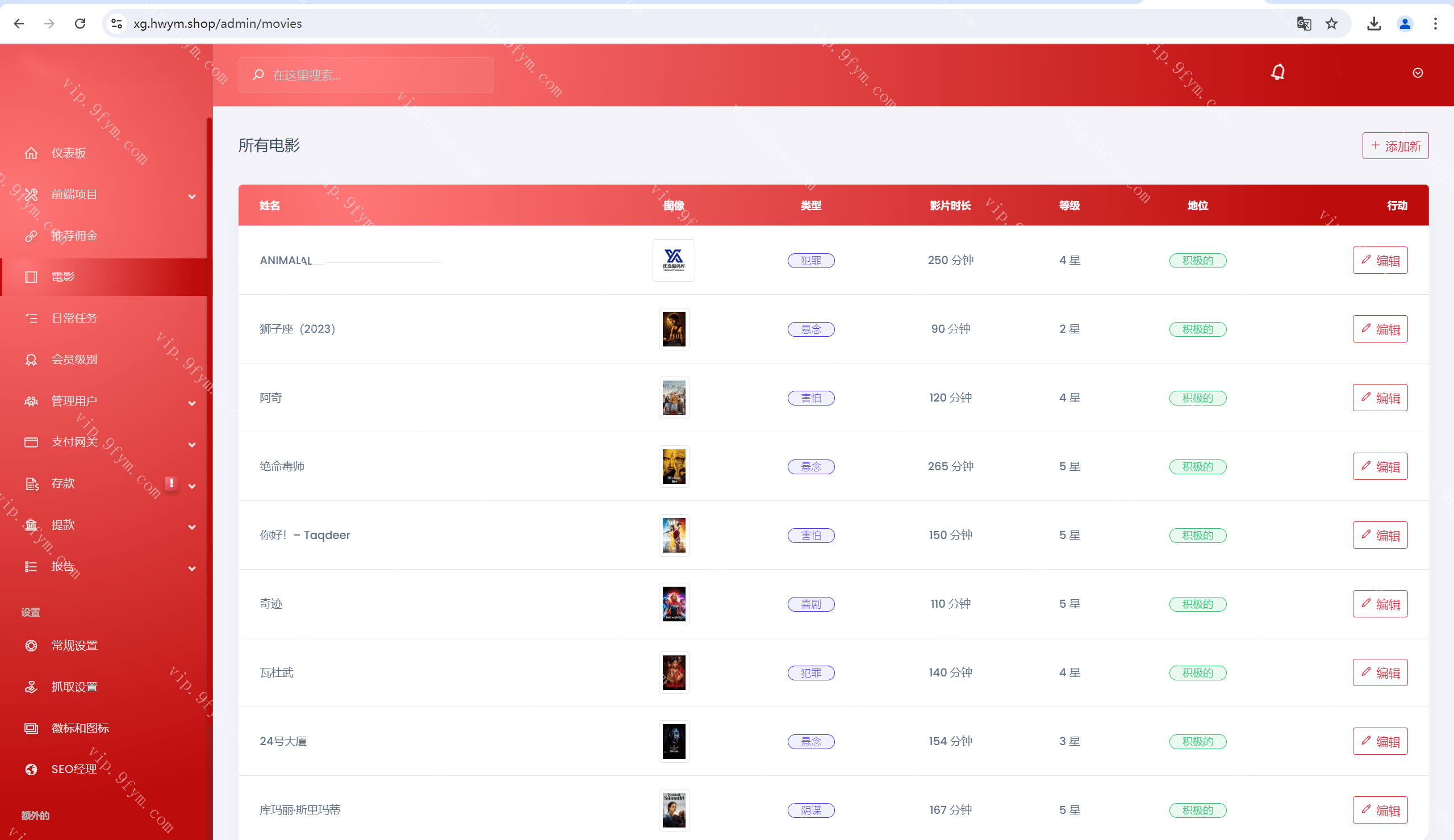1454x840 pixels.
Task: Open the Google Translate icon in address bar
Action: click(1303, 24)
